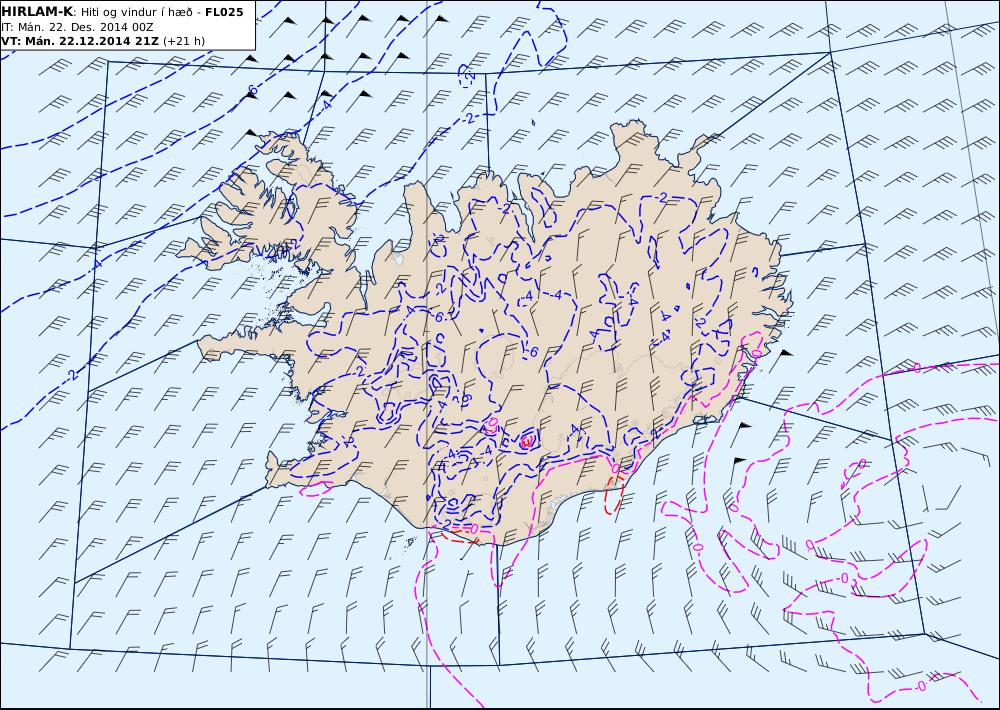
Task: Click the '(+21 h)' forecast offset text
Action: (x=185, y=41)
